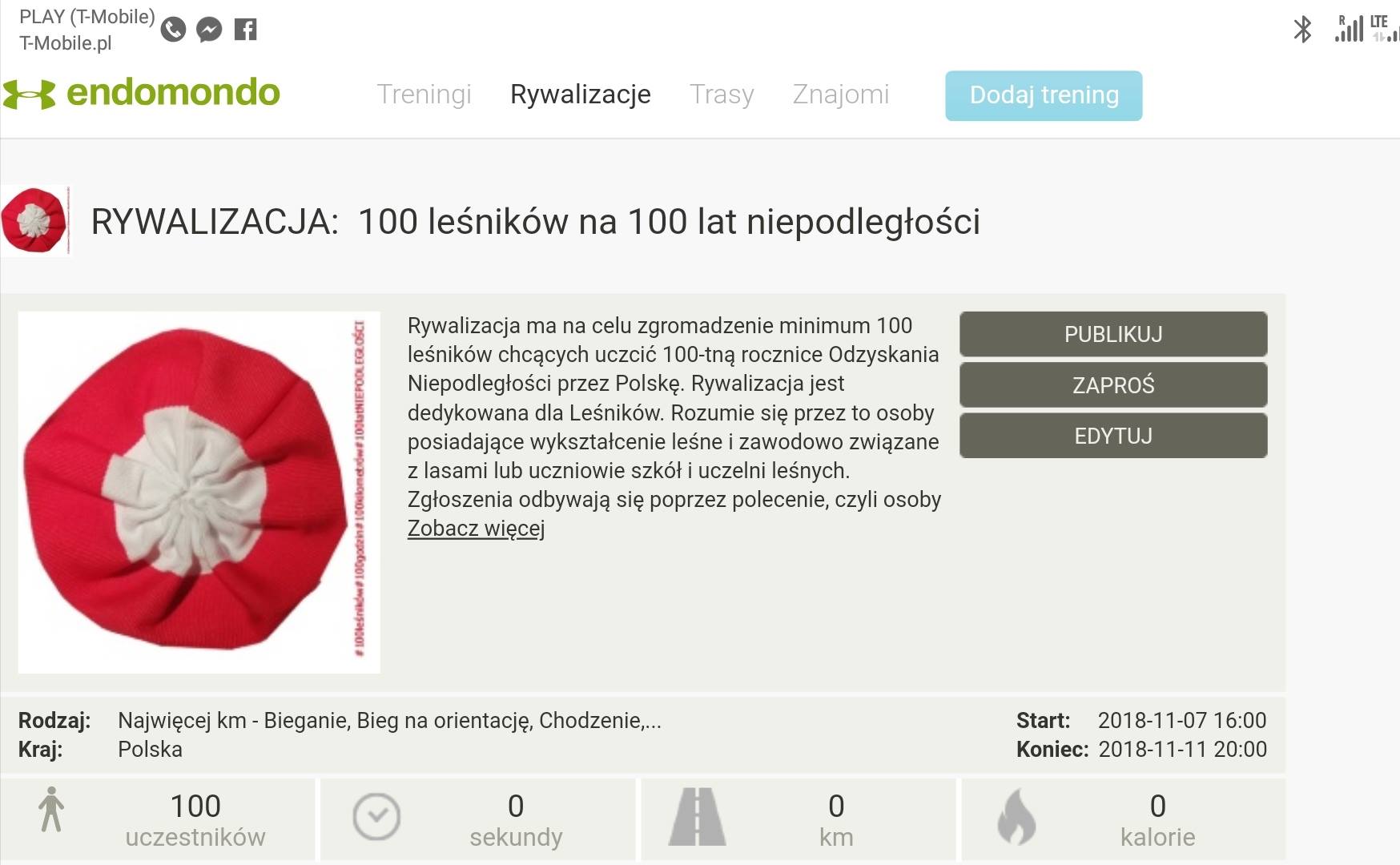Click the EDYTUJ button

[1112, 436]
